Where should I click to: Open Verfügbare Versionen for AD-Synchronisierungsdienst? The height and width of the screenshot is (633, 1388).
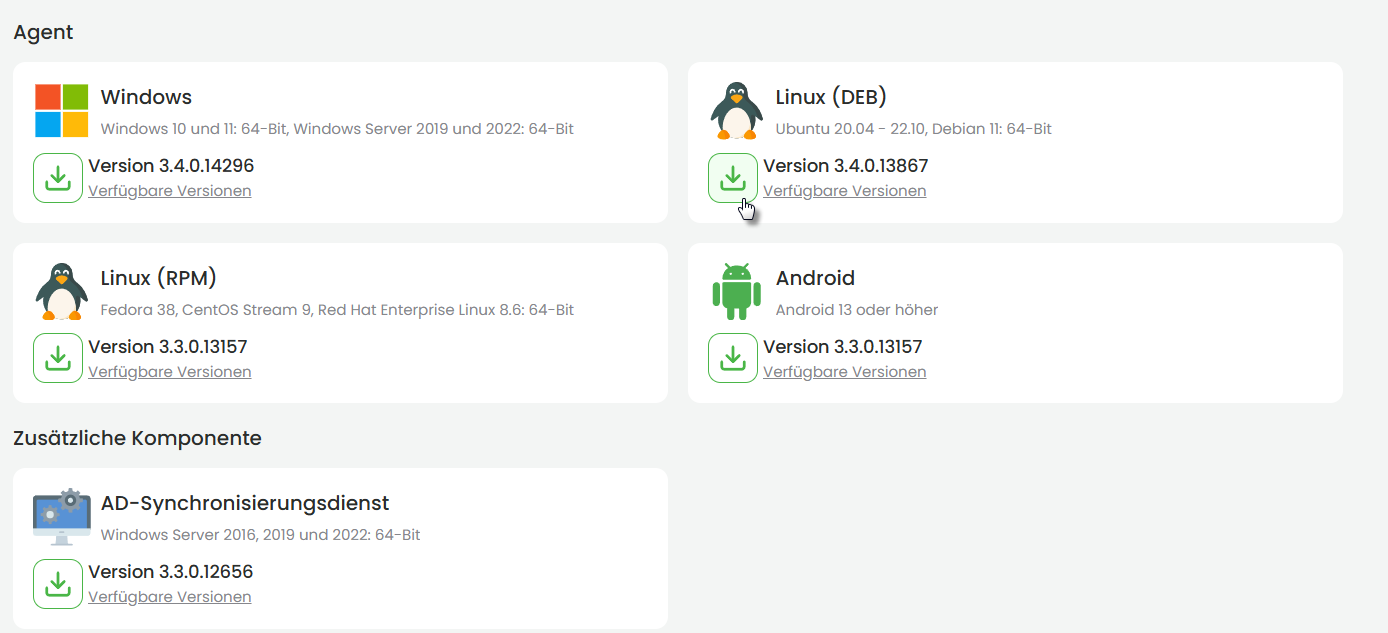pos(170,597)
